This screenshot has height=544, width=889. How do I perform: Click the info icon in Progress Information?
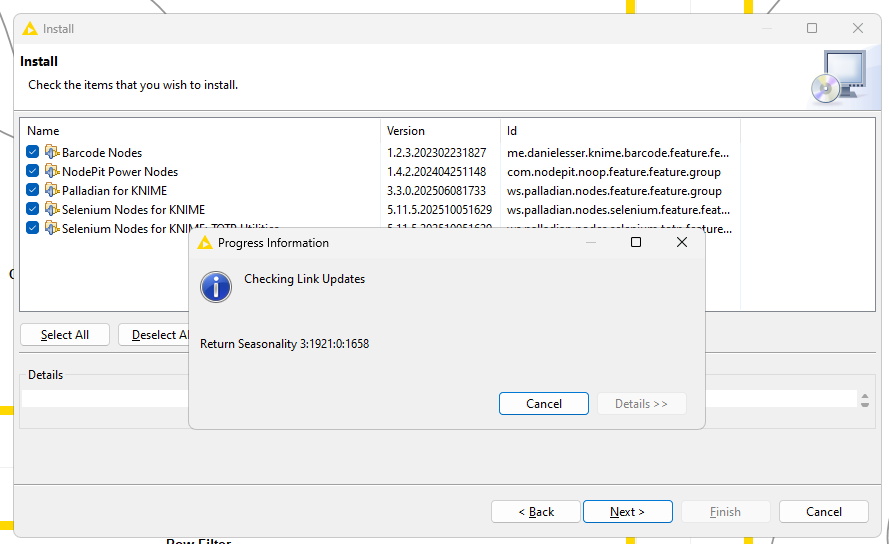[x=216, y=287]
